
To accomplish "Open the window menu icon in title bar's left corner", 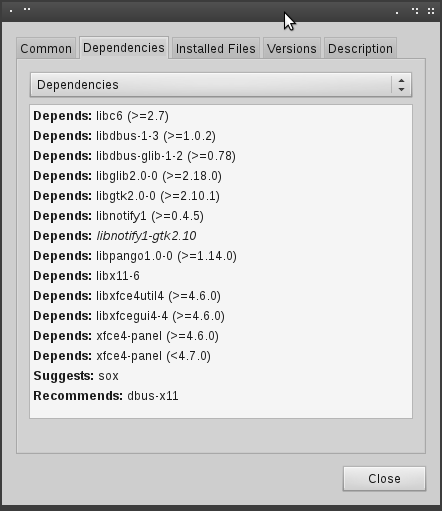I will coord(11,11).
